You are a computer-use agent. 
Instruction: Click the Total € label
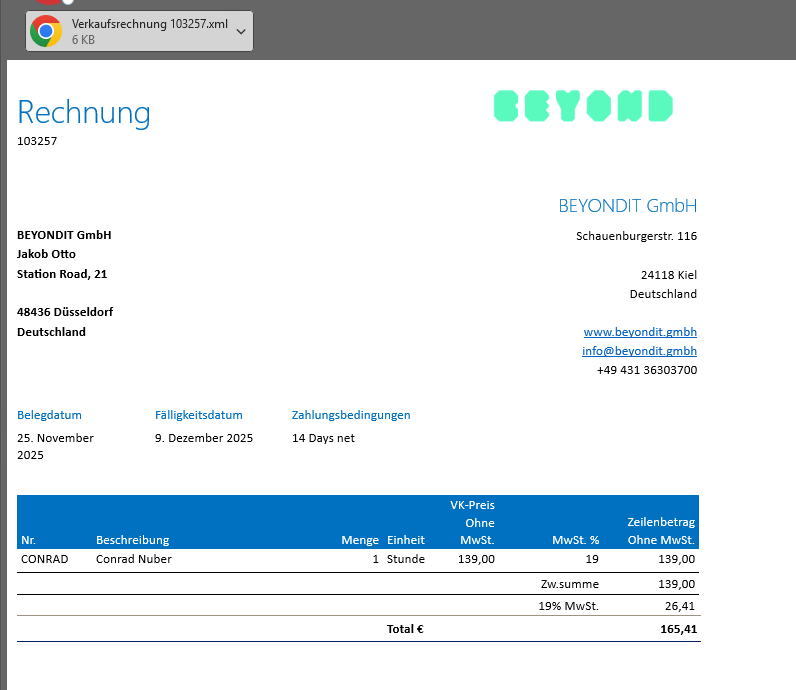(405, 629)
